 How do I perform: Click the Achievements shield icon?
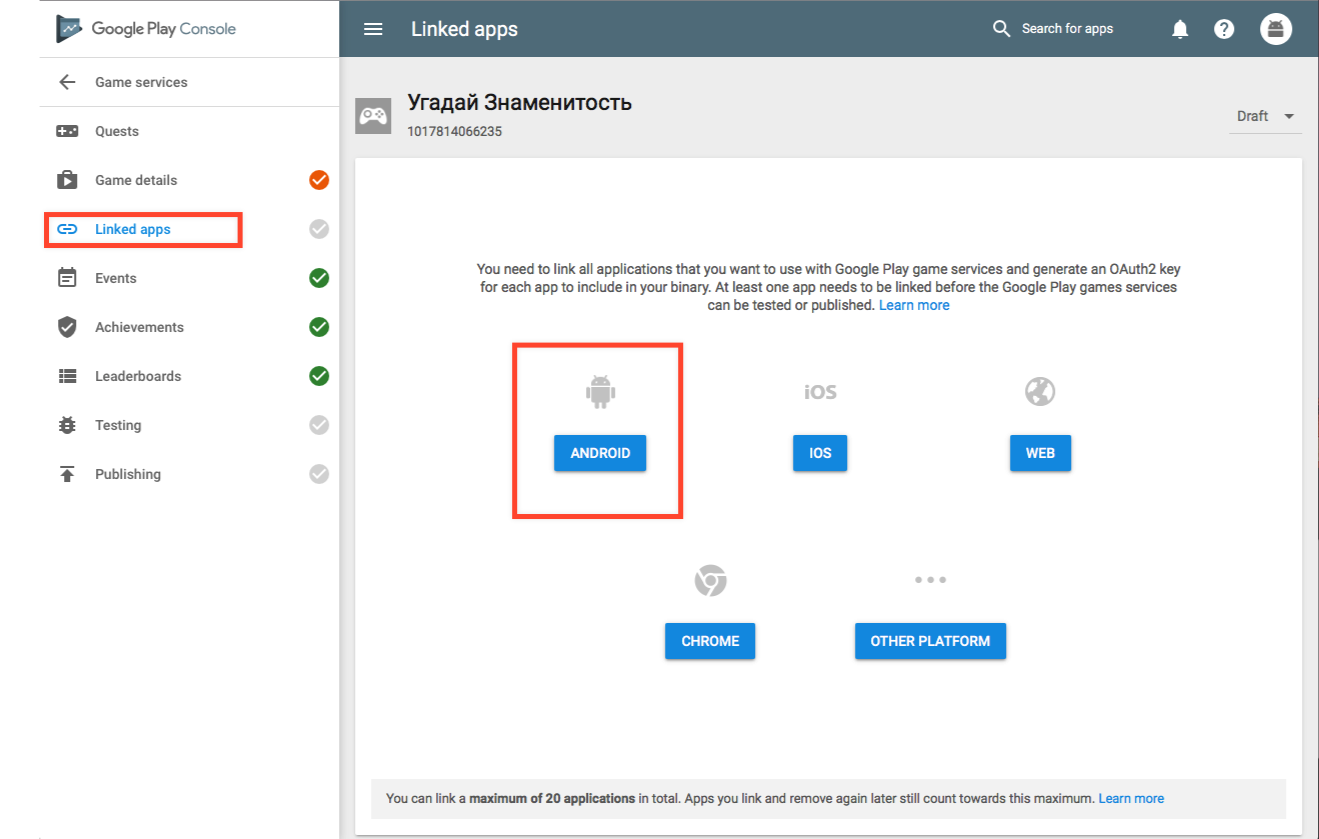[x=67, y=327]
